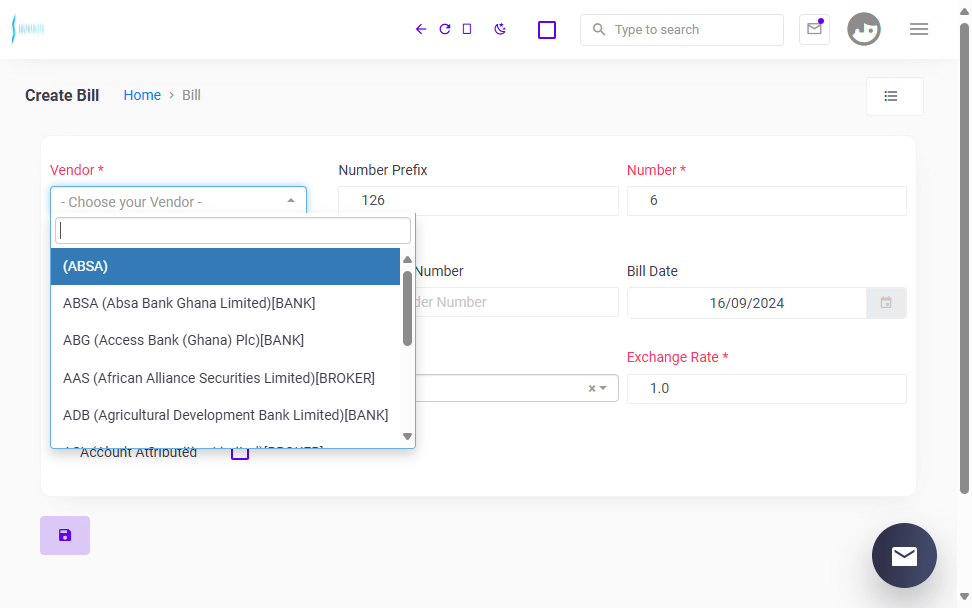The height and width of the screenshot is (608, 972).
Task: Click vendor list scroll up arrow
Action: [407, 260]
